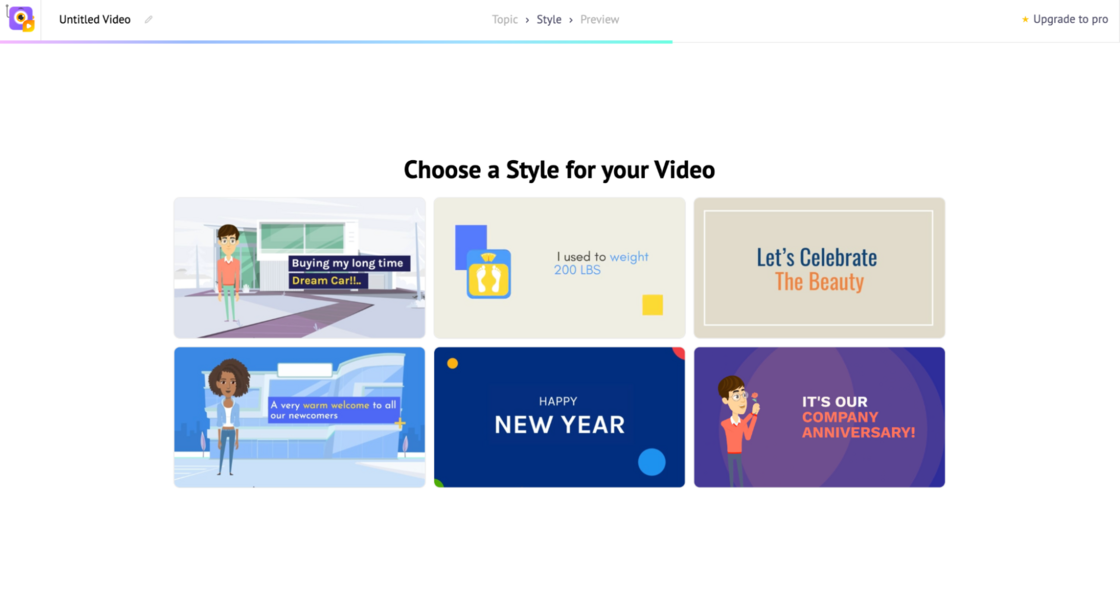Click the yellow star beside Upgrade to pro
The height and width of the screenshot is (594, 1120).
(x=1025, y=19)
